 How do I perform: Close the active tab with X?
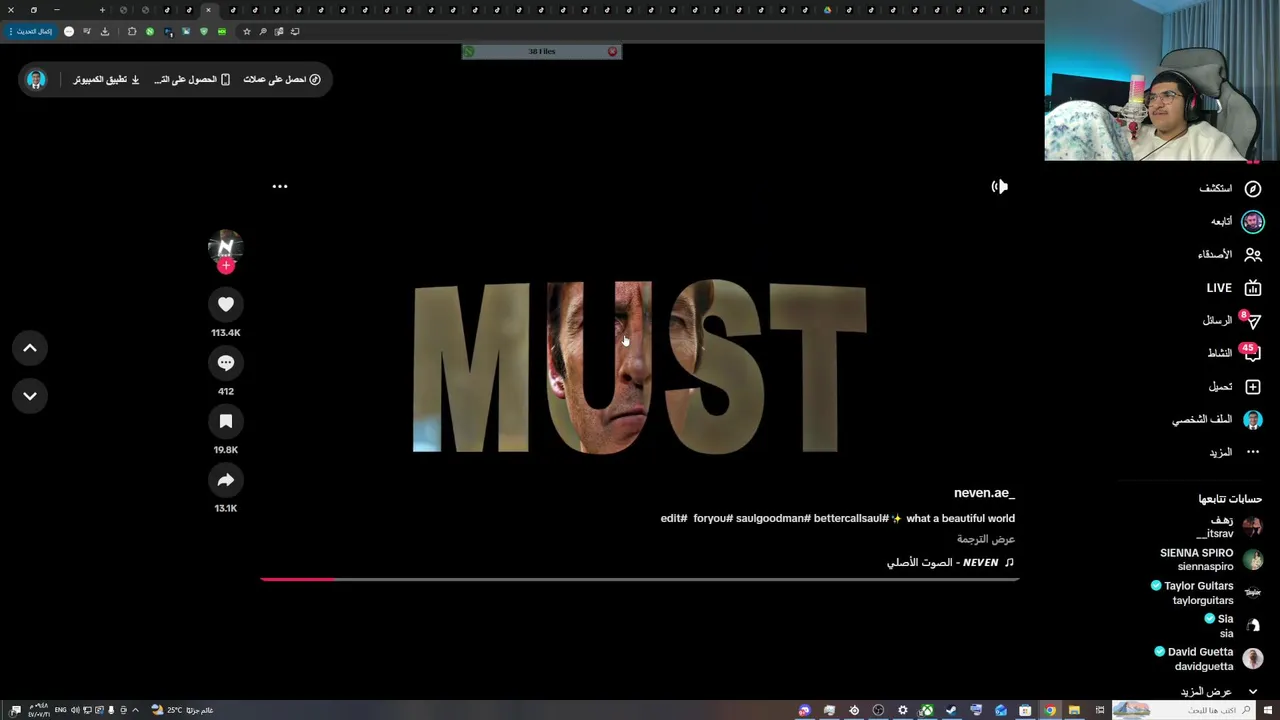pos(208,10)
